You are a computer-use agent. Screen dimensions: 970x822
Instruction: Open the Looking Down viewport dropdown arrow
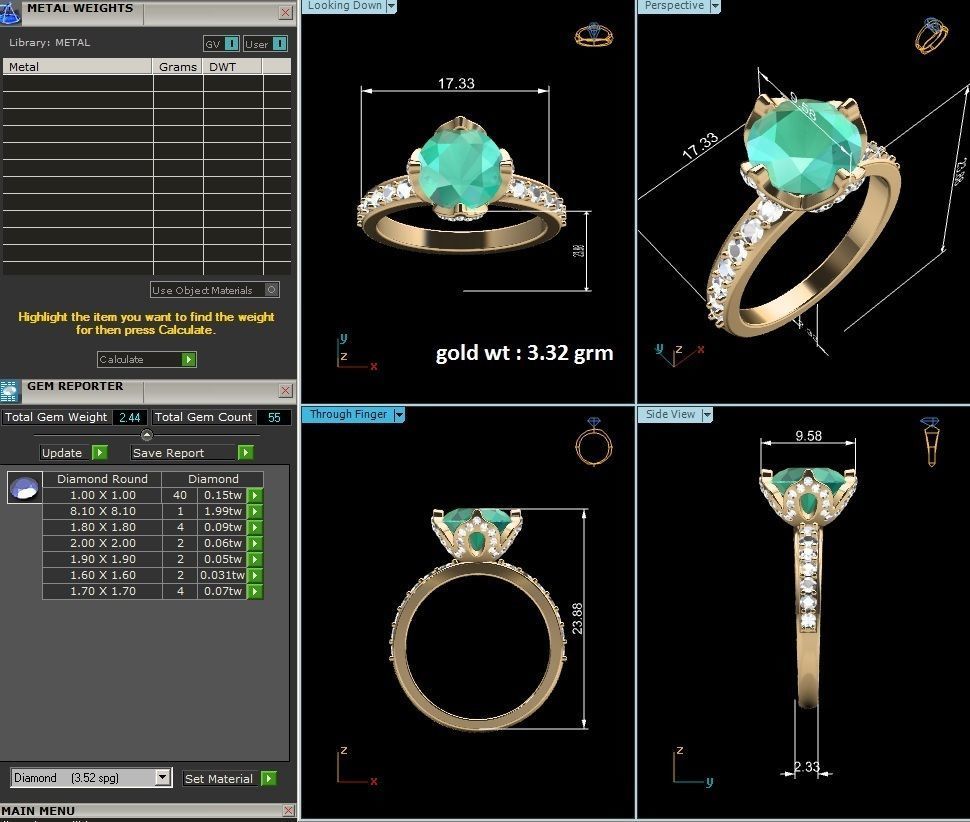391,6
